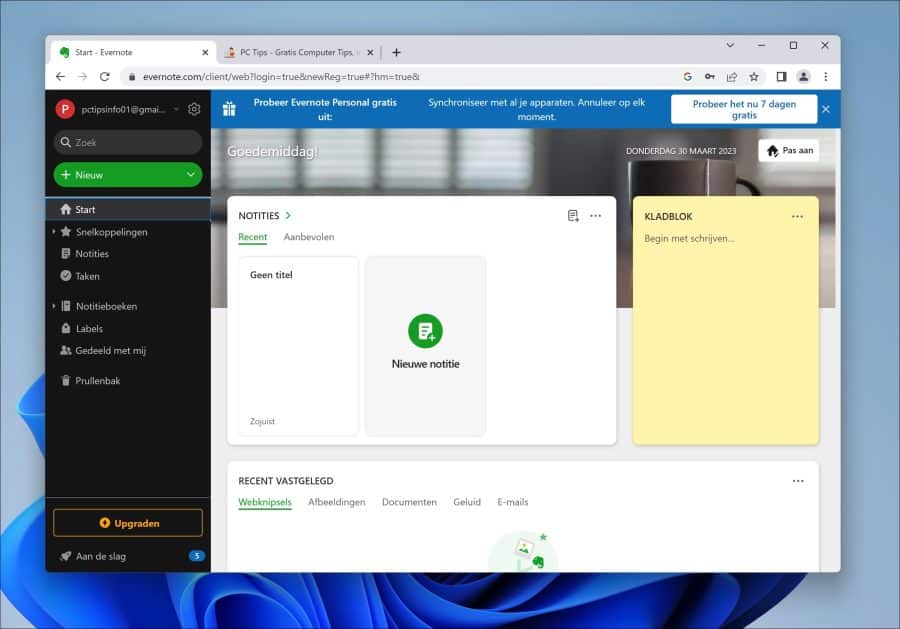Switch to PC Tips browser tab
The image size is (900, 629).
[298, 52]
